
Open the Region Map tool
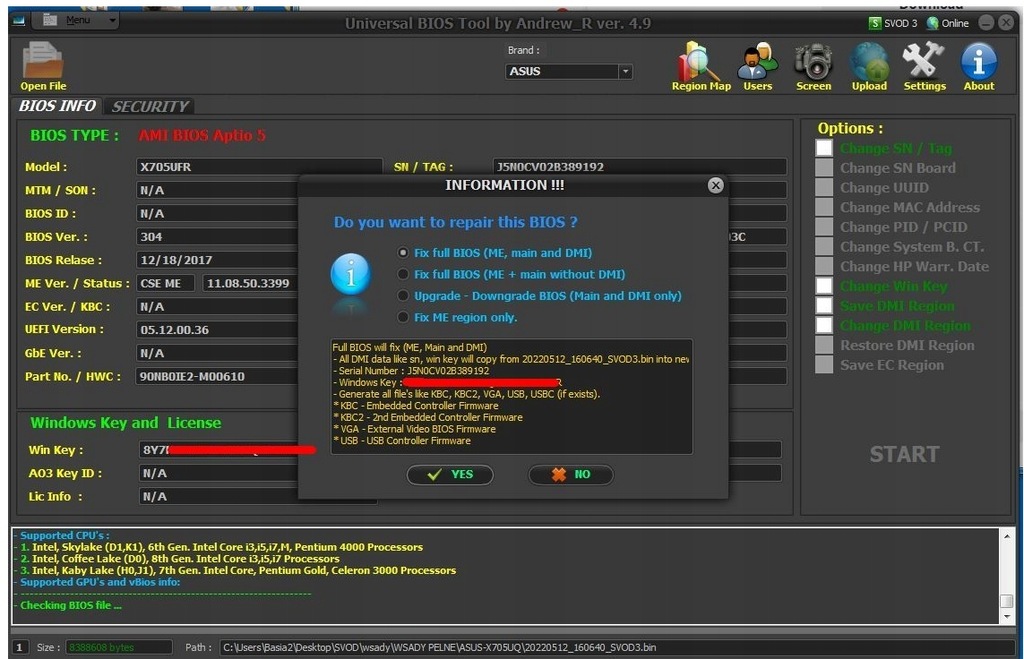click(x=699, y=62)
